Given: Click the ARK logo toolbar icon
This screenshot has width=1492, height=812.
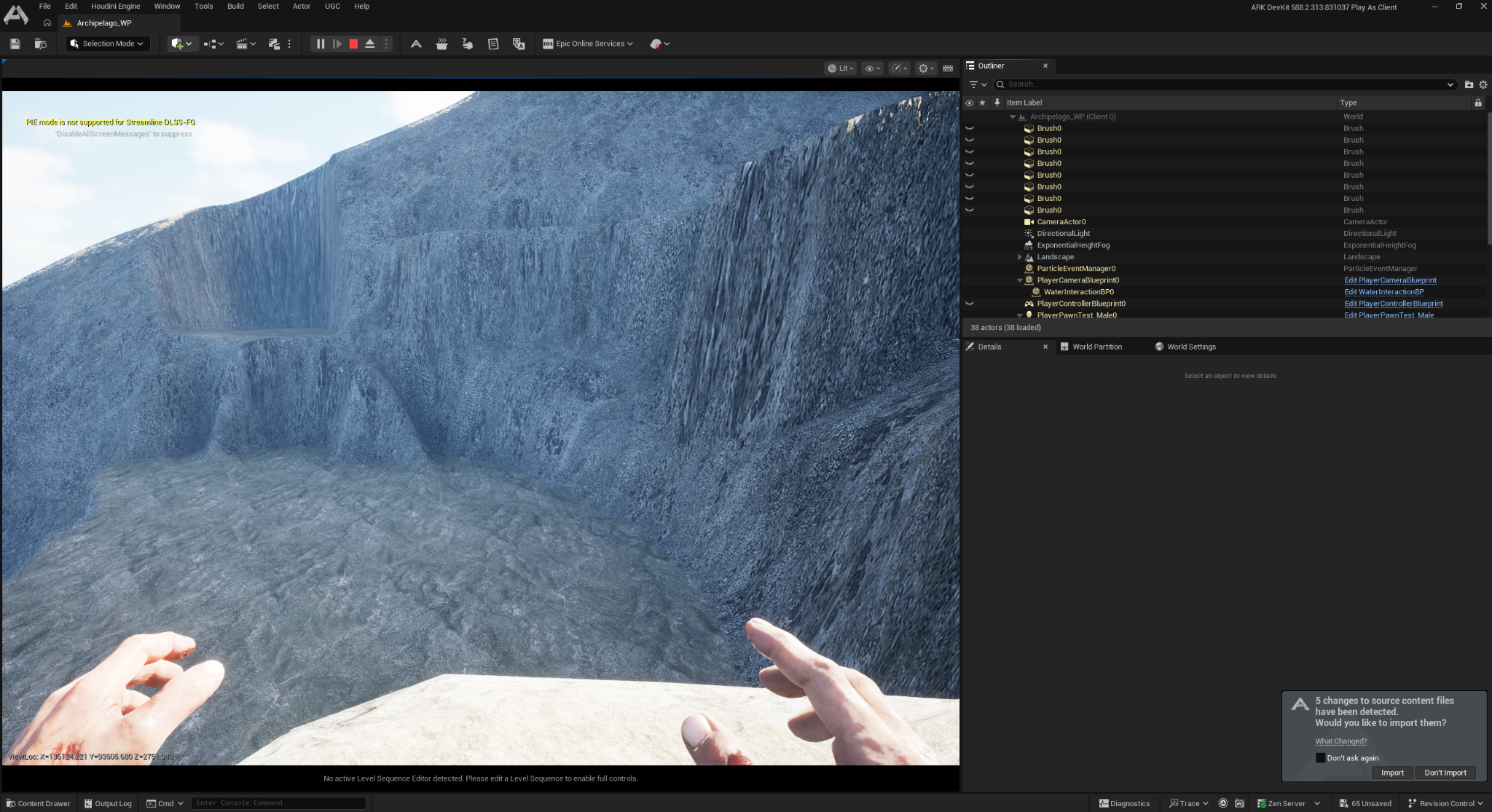Looking at the screenshot, I should [x=416, y=44].
